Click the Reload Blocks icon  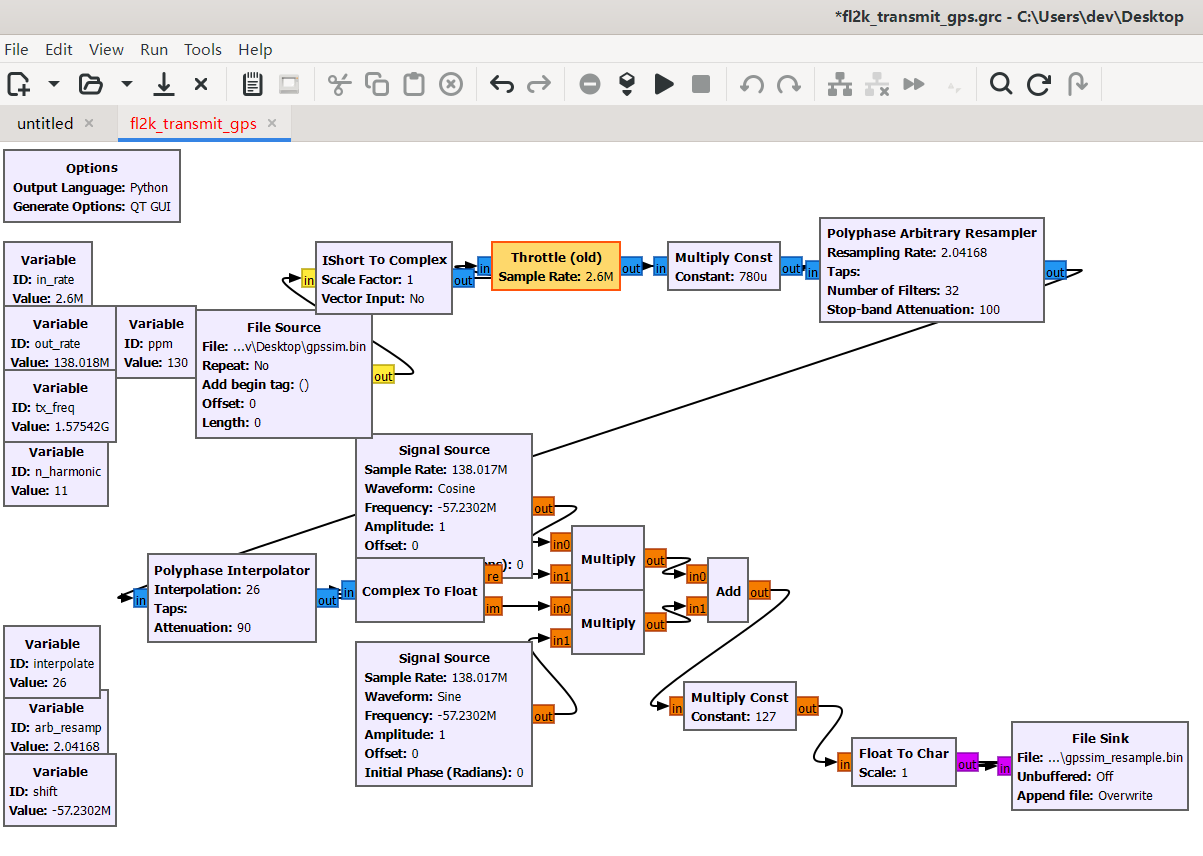pos(1038,84)
